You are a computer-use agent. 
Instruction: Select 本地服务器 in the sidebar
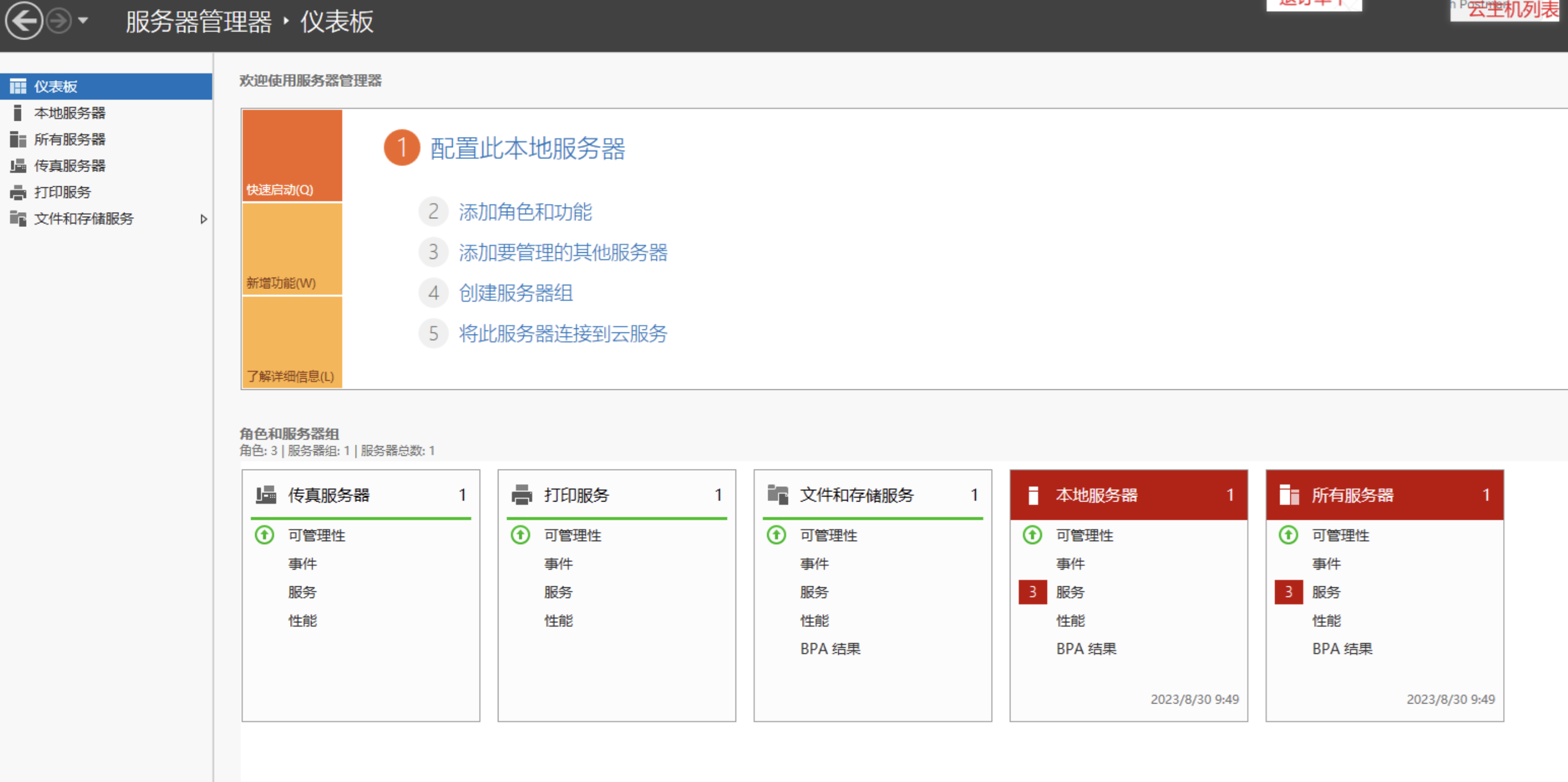(x=69, y=113)
